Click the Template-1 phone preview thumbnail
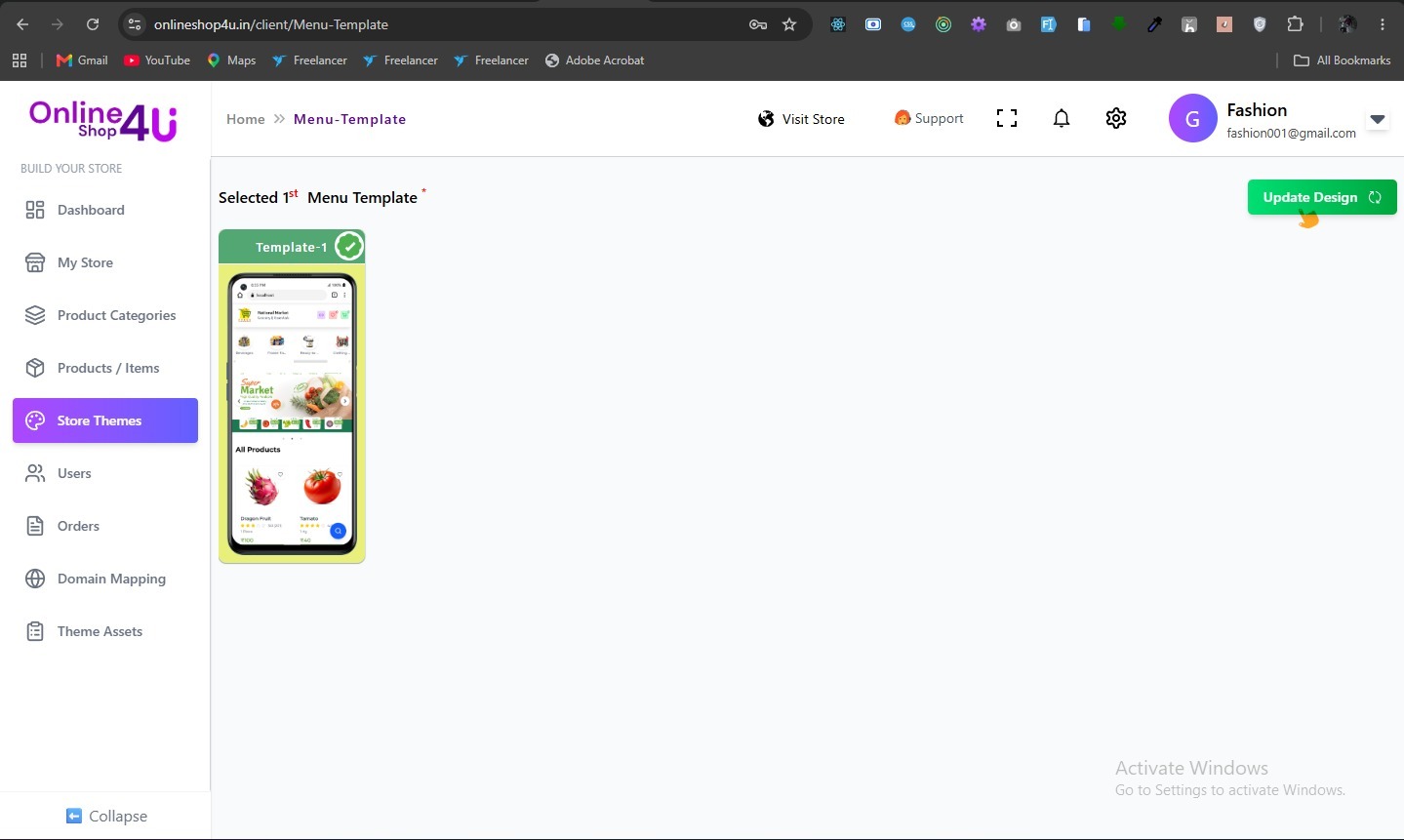 tap(292, 414)
